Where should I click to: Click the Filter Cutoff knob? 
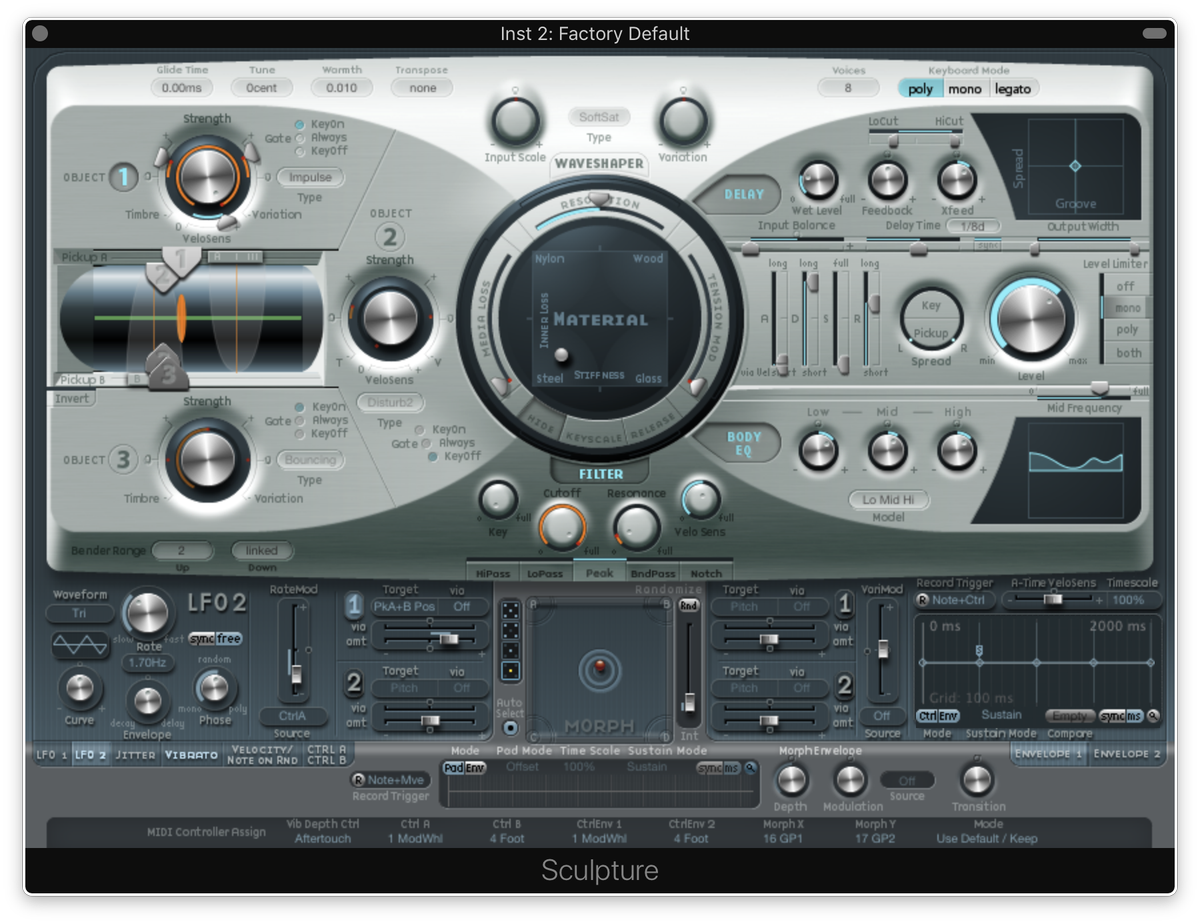click(x=562, y=526)
